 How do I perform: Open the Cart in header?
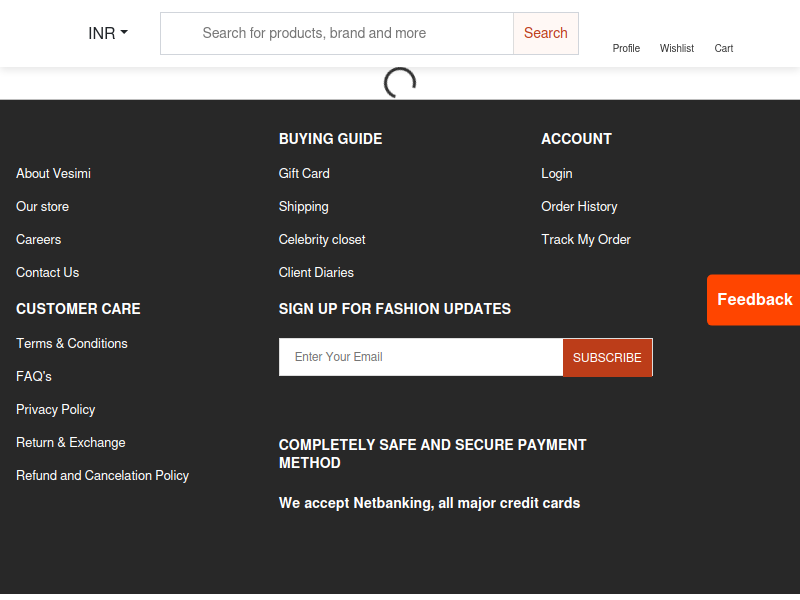coord(723,48)
